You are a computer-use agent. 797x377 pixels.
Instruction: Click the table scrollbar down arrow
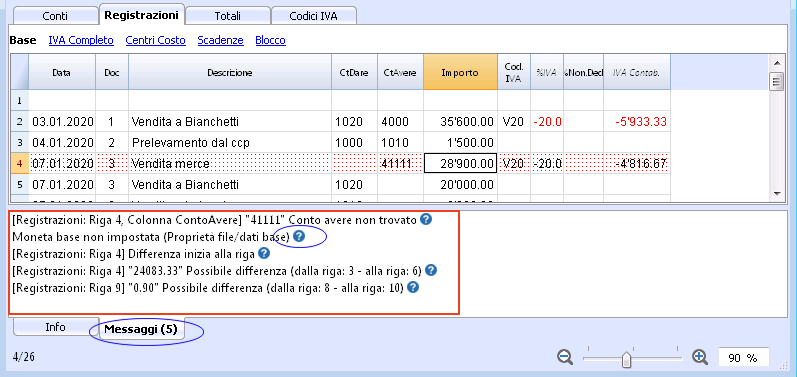(x=776, y=193)
